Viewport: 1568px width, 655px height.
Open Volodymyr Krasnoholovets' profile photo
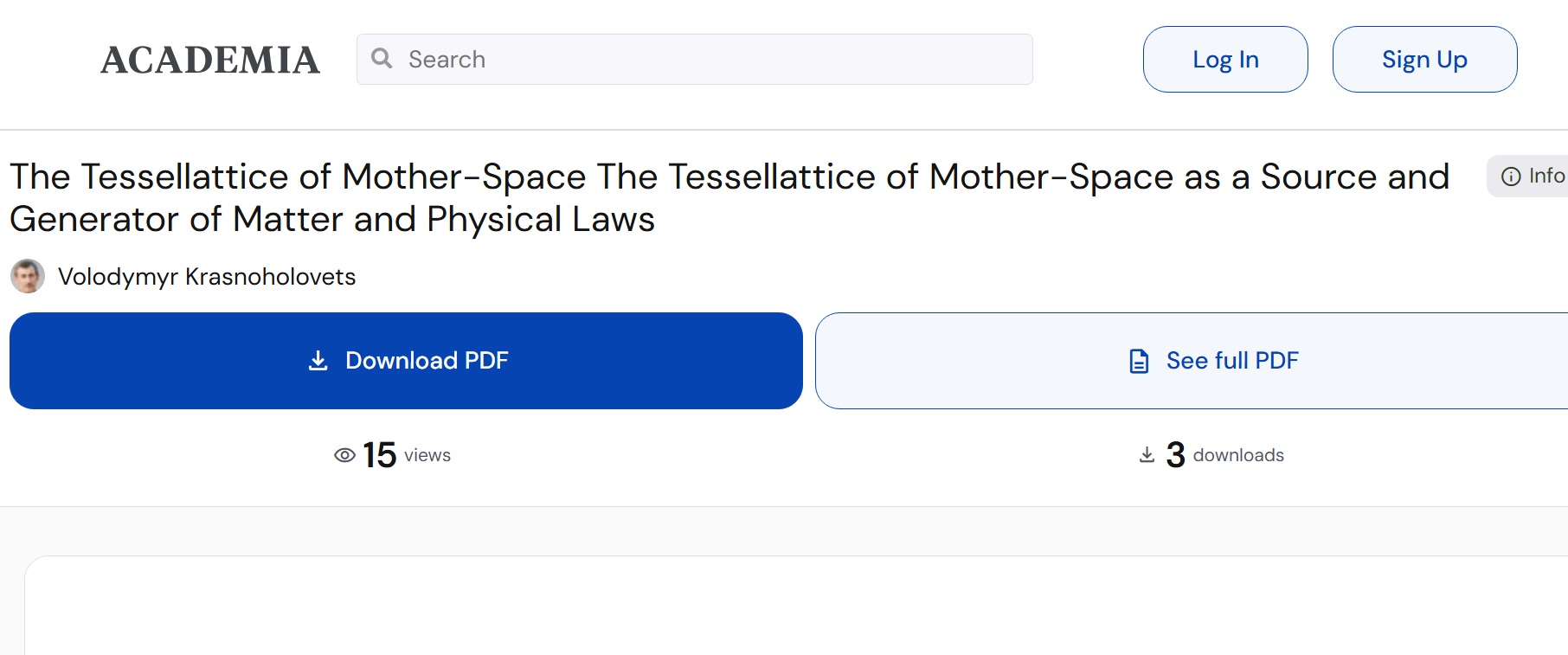point(28,276)
